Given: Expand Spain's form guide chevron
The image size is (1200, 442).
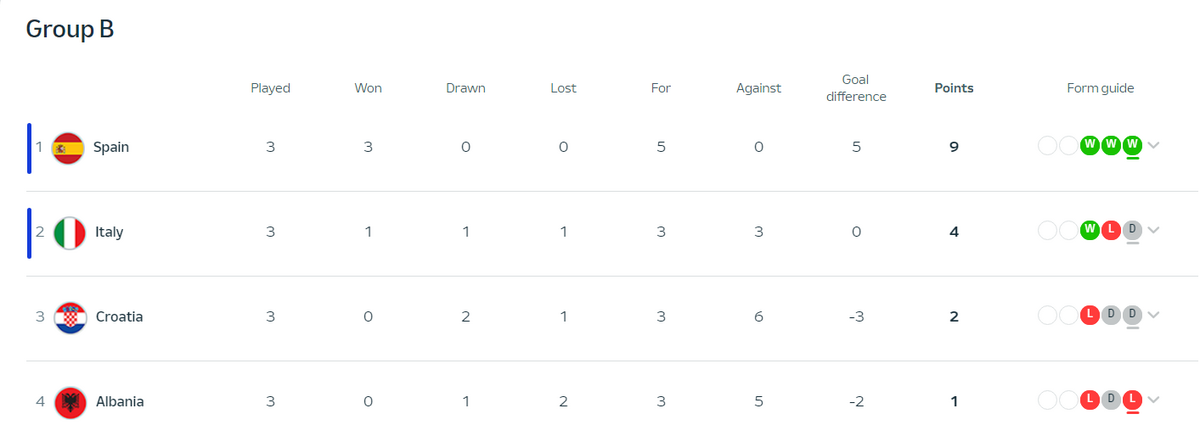Looking at the screenshot, I should click(1154, 146).
